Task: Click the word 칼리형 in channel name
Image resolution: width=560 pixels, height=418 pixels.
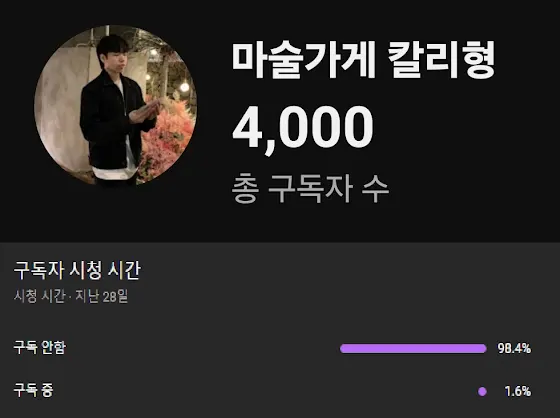Action: tap(441, 60)
